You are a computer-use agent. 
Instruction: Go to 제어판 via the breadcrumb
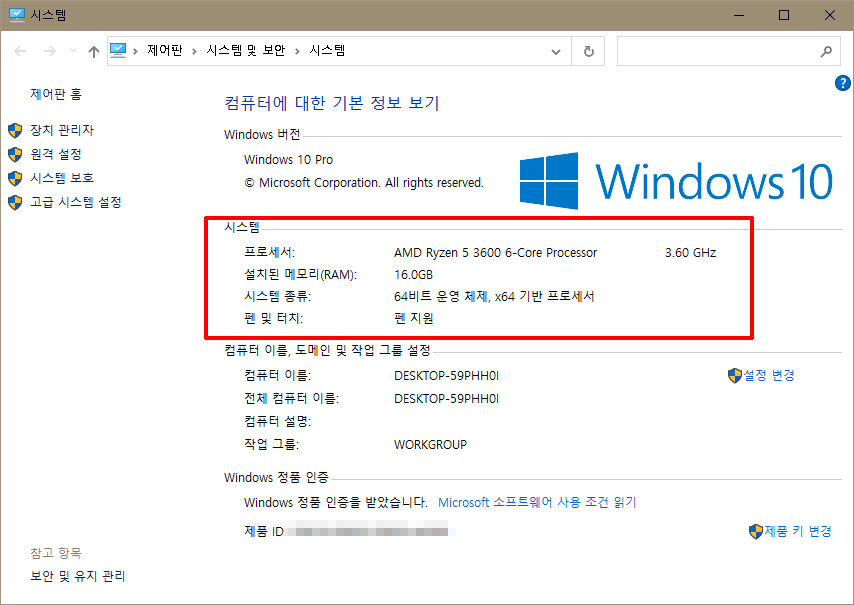[163, 50]
